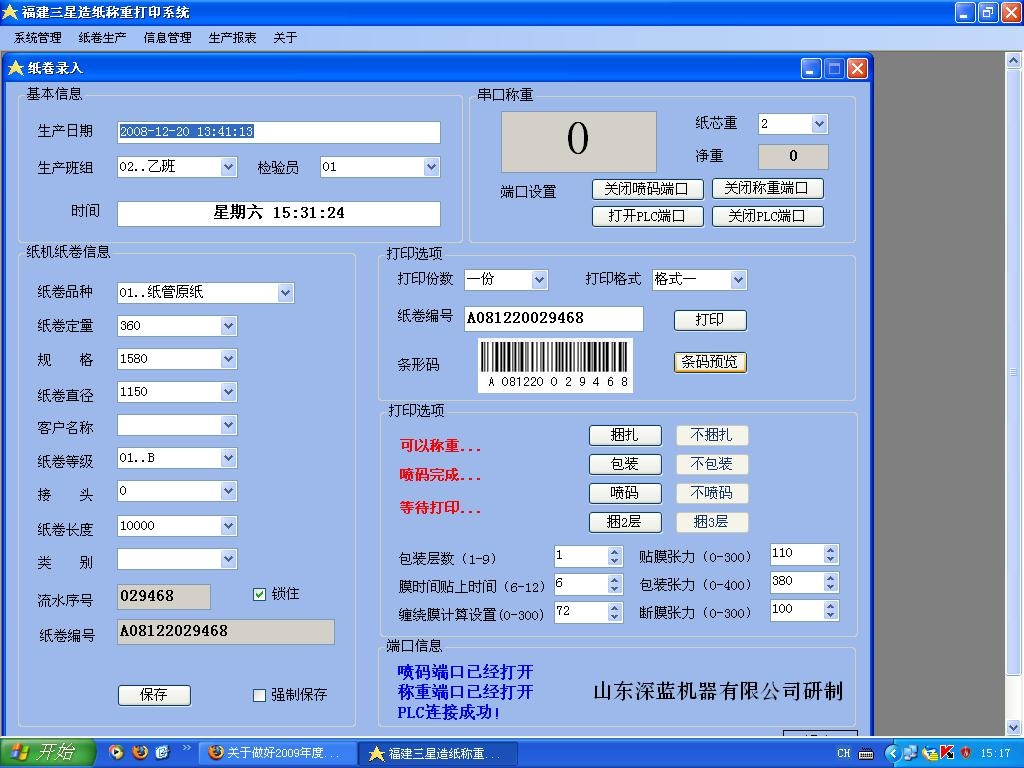Click the 打印 print button
The width and height of the screenshot is (1024, 768).
click(x=709, y=320)
